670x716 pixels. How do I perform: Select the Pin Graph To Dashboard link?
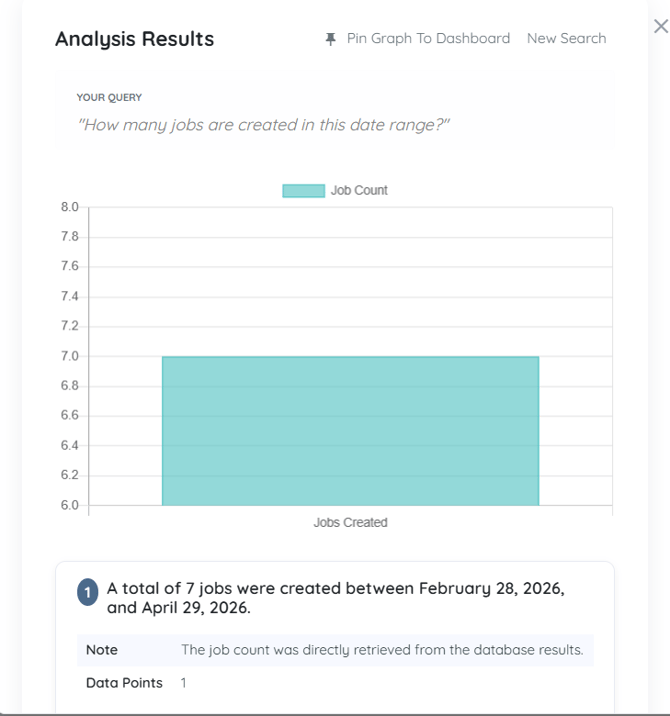click(428, 39)
